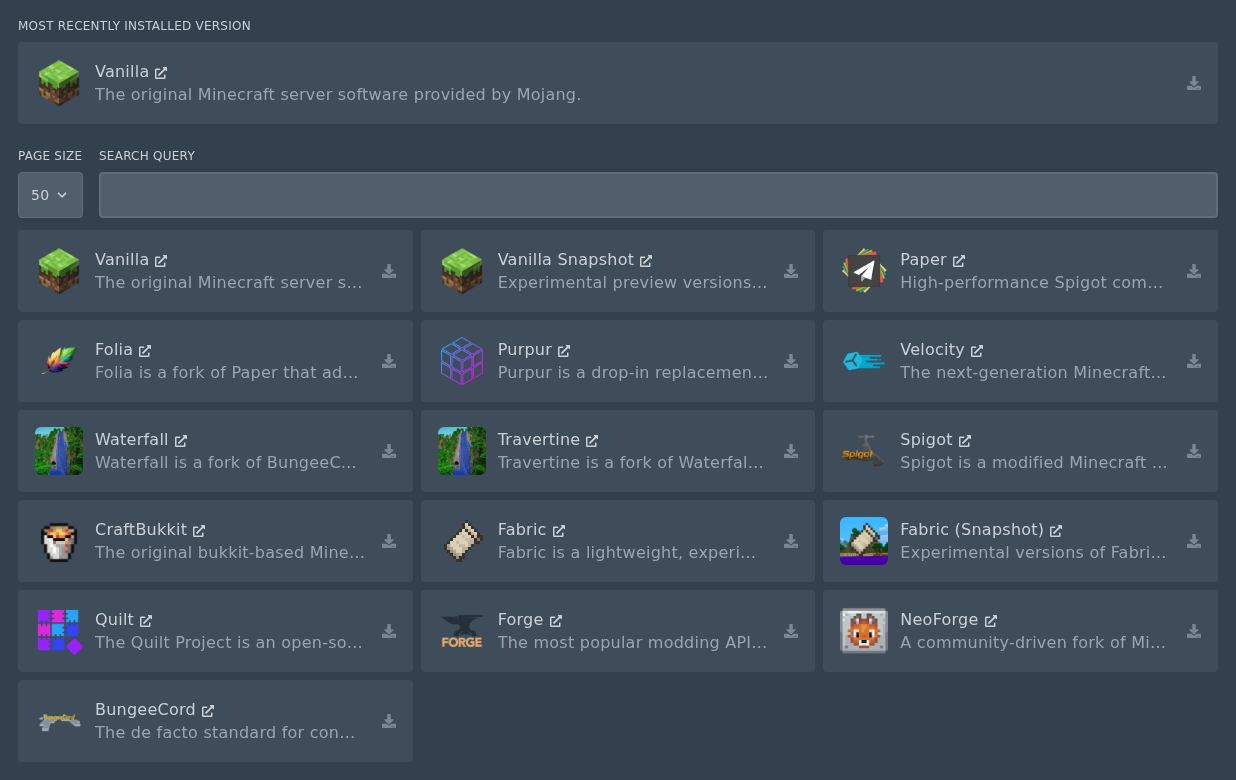
Task: Click the Paper airplane logo thumbnail
Action: (x=864, y=271)
